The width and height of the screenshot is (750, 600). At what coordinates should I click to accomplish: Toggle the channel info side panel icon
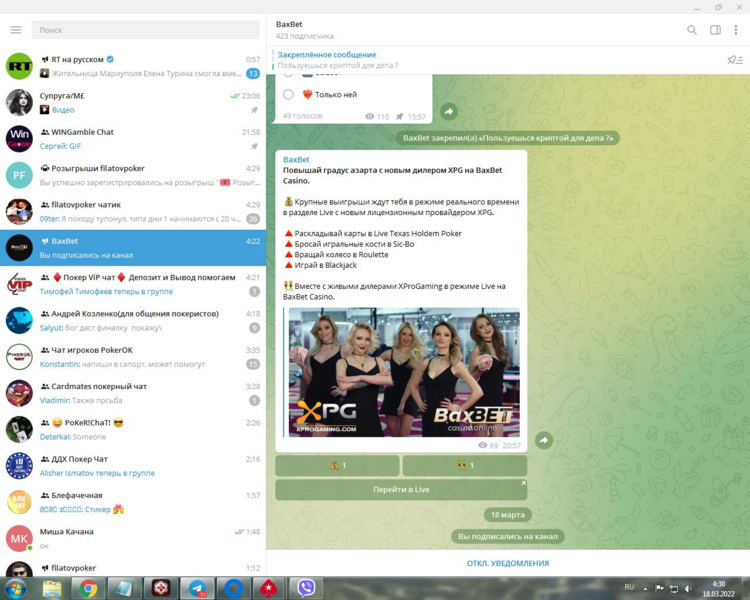(x=715, y=30)
